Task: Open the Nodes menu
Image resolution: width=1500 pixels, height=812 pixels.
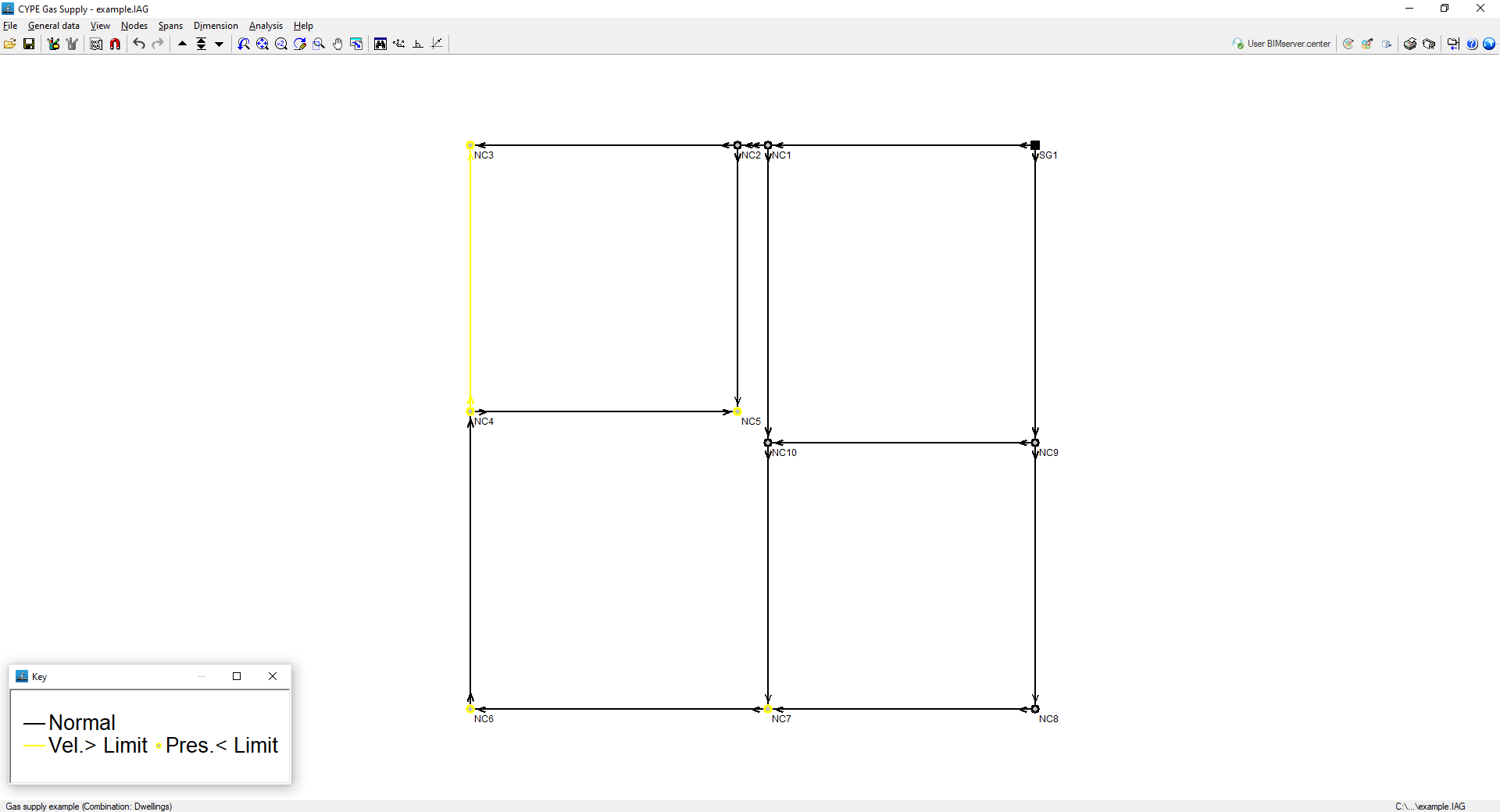Action: [x=134, y=26]
